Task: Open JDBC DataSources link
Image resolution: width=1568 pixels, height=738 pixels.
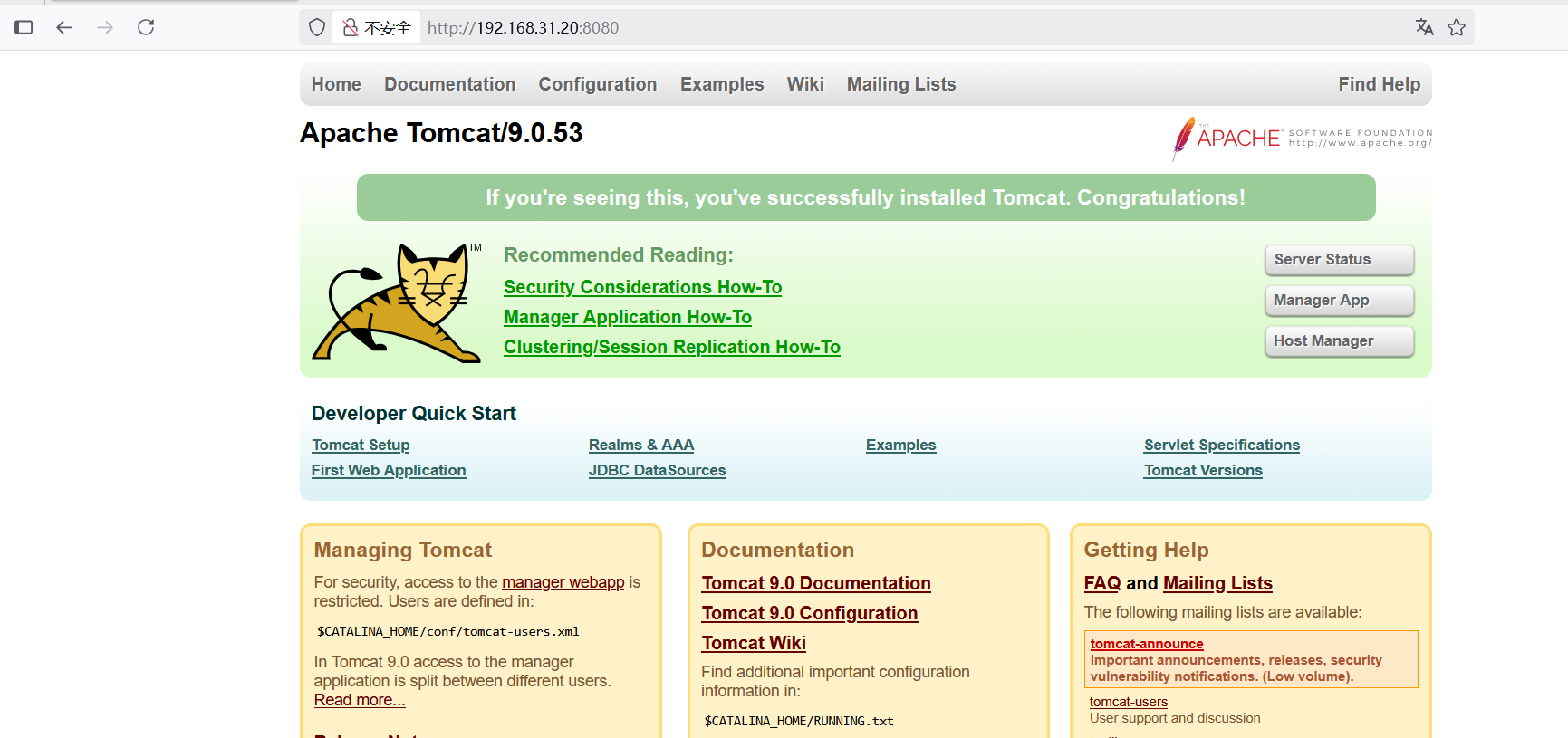Action: tap(658, 471)
